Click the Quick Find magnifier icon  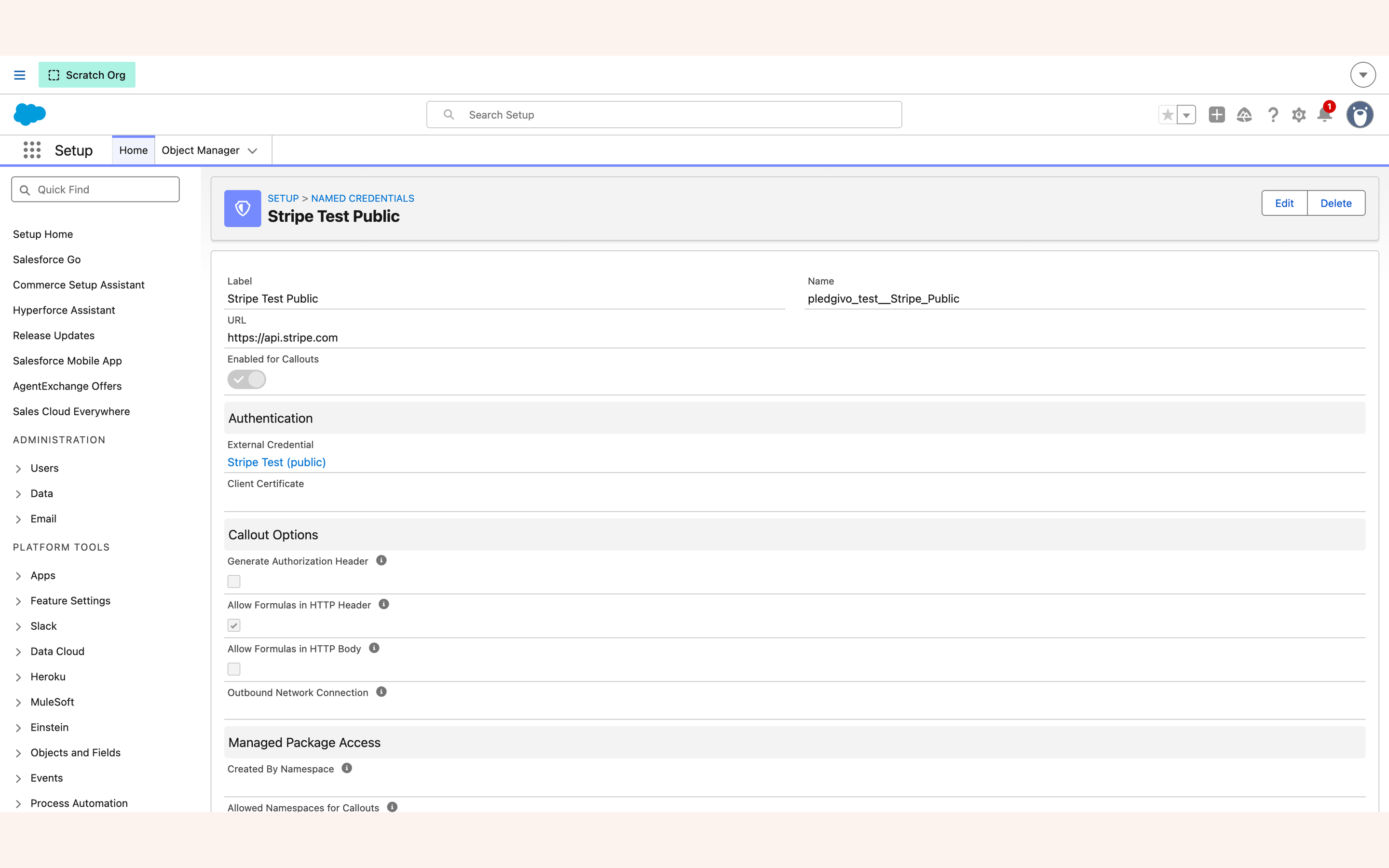point(25,190)
